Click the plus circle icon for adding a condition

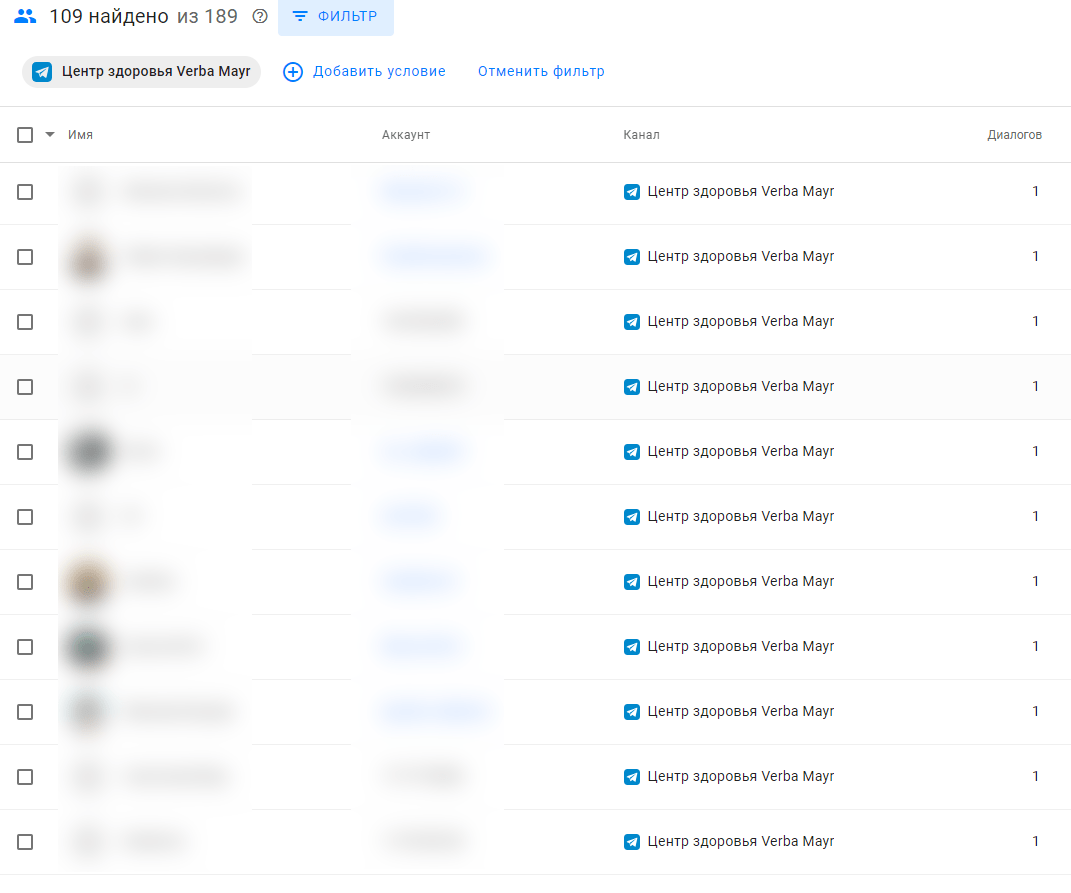[x=293, y=72]
